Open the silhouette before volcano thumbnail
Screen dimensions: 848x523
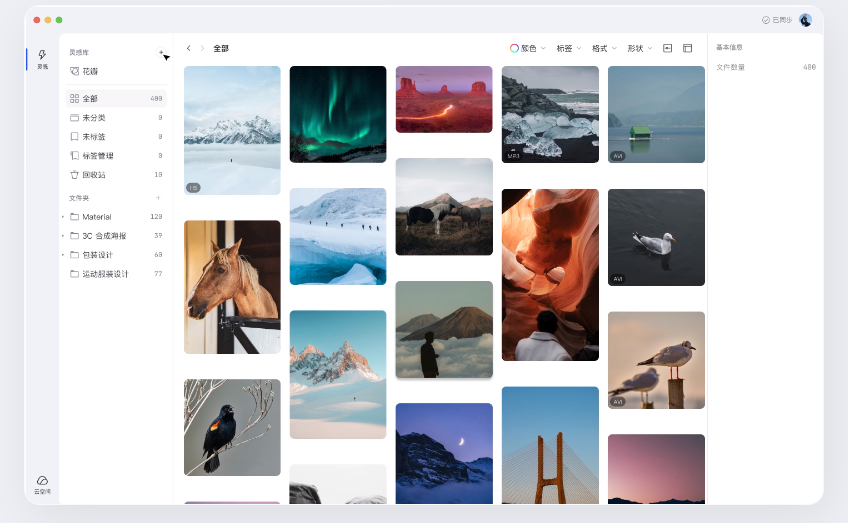point(444,329)
